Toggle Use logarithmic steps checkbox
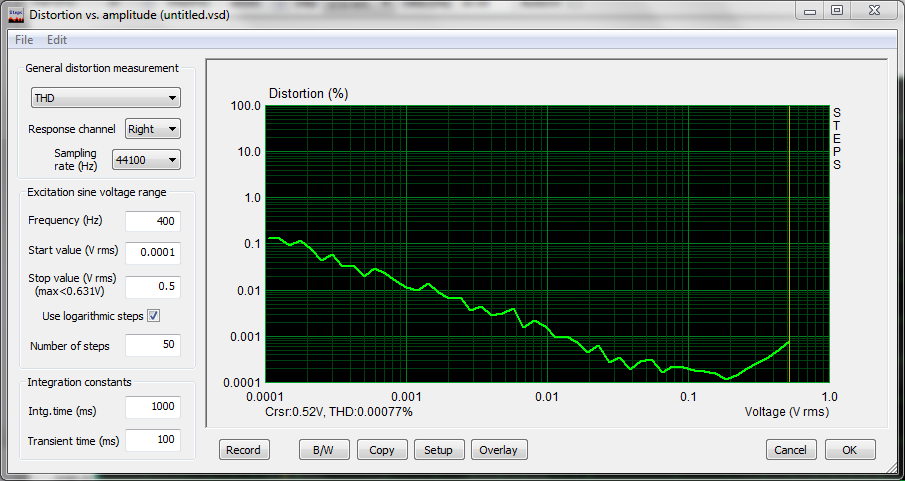This screenshot has width=905, height=481. (154, 316)
